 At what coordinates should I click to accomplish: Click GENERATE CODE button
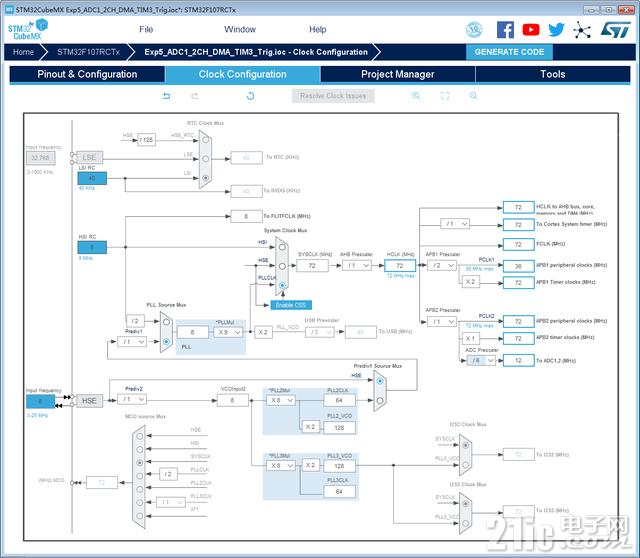point(509,52)
